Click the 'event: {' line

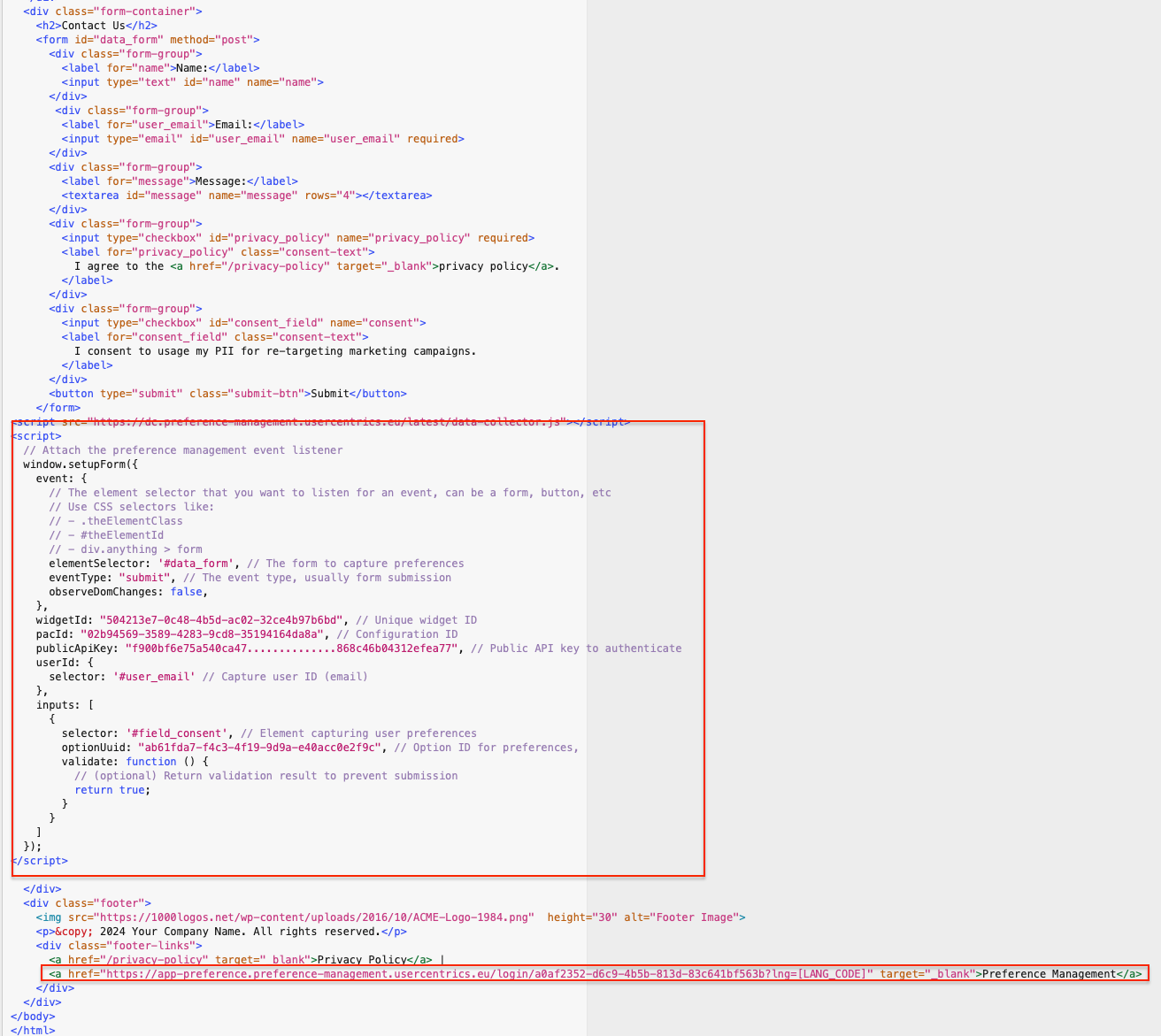click(x=62, y=479)
